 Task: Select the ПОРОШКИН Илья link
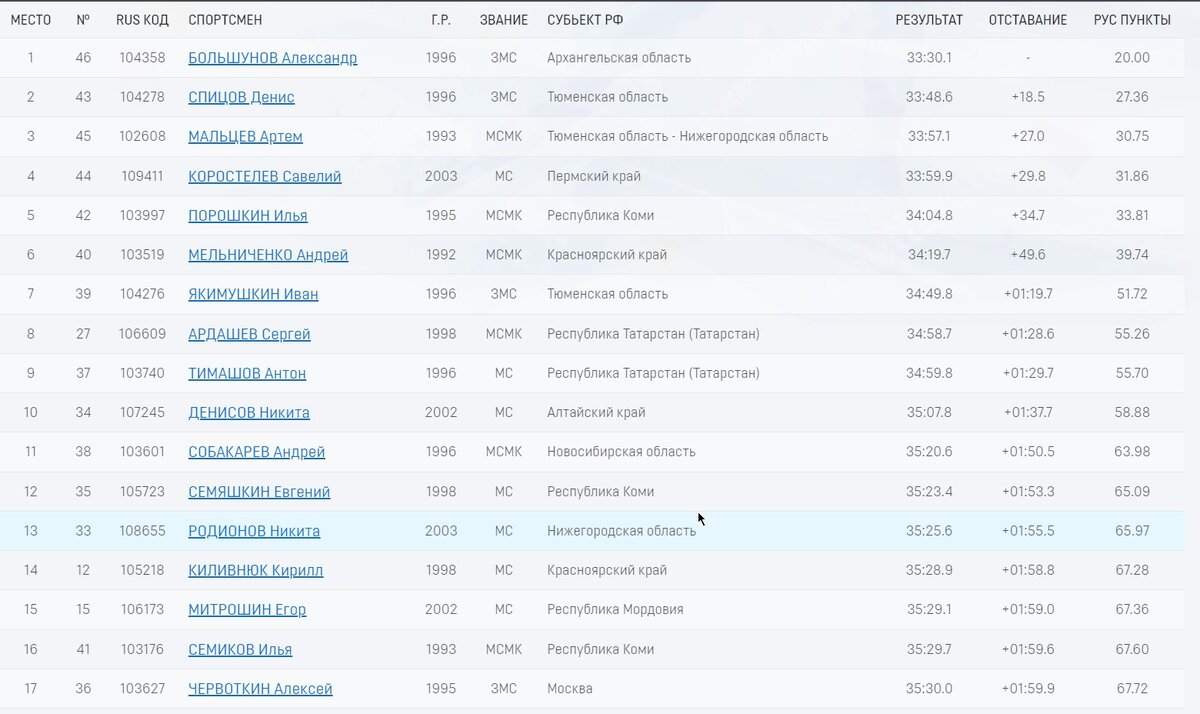pos(247,216)
